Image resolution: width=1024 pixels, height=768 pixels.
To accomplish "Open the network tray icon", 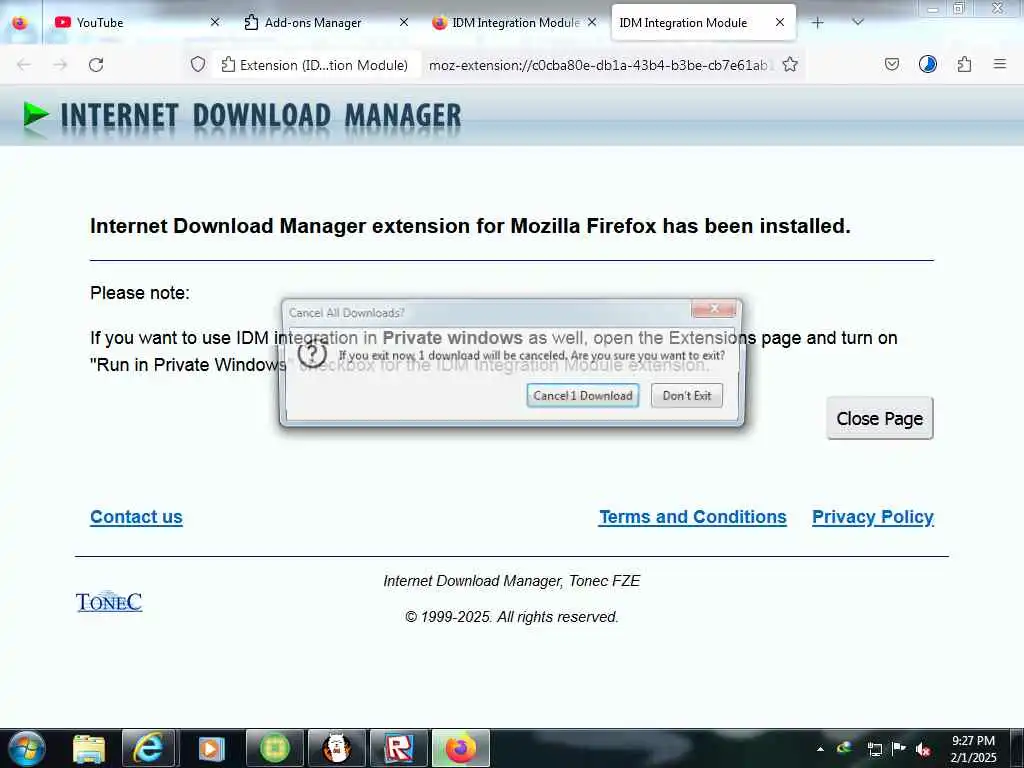I will 874,749.
